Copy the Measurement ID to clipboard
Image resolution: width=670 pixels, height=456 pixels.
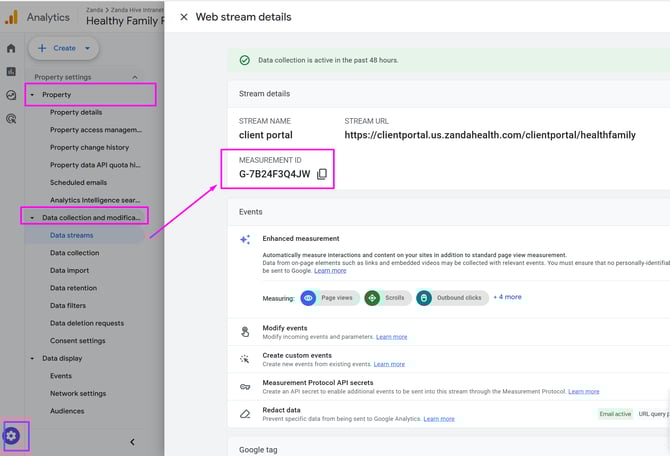pos(322,174)
